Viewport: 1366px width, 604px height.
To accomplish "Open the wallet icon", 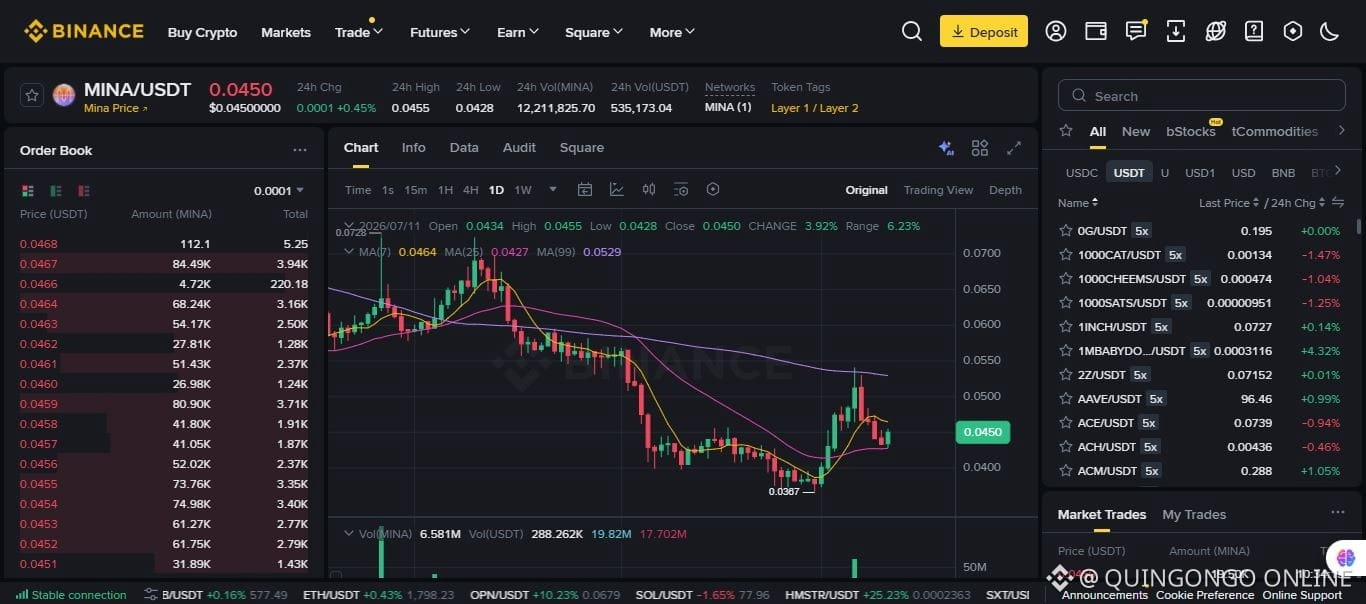I will (x=1096, y=31).
